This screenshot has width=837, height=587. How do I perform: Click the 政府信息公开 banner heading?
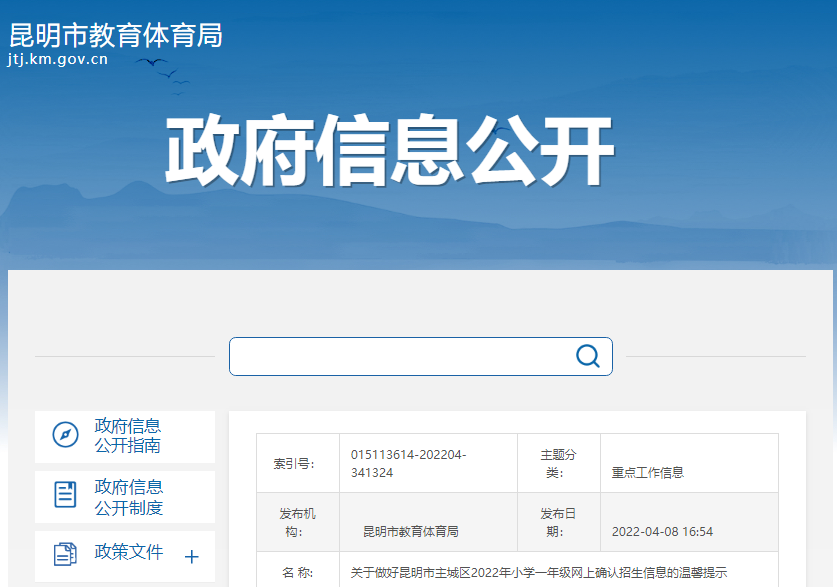point(389,153)
